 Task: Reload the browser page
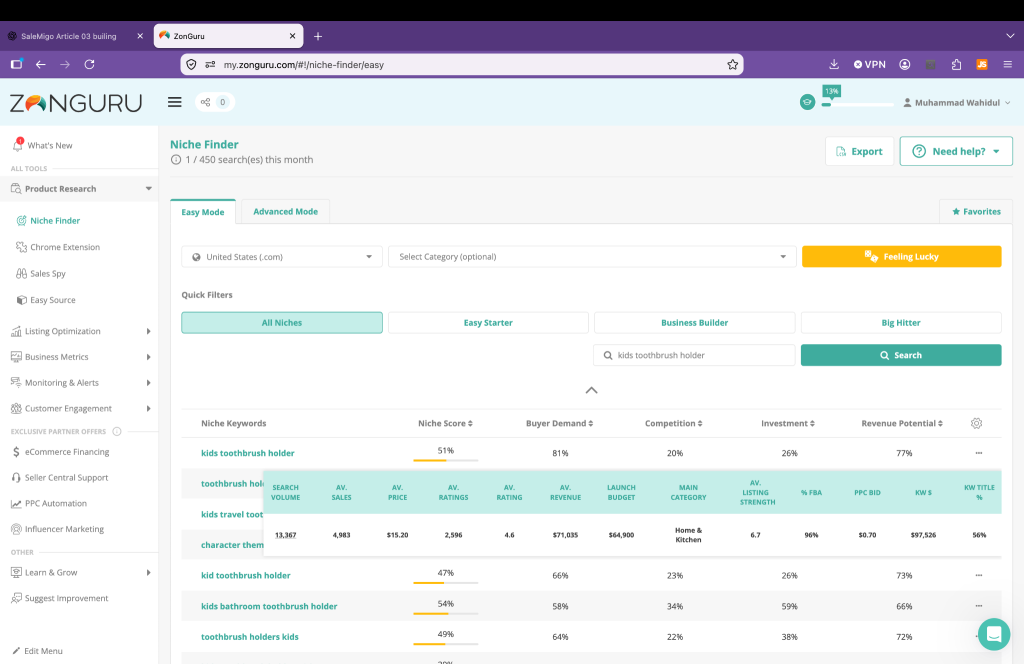coord(89,64)
